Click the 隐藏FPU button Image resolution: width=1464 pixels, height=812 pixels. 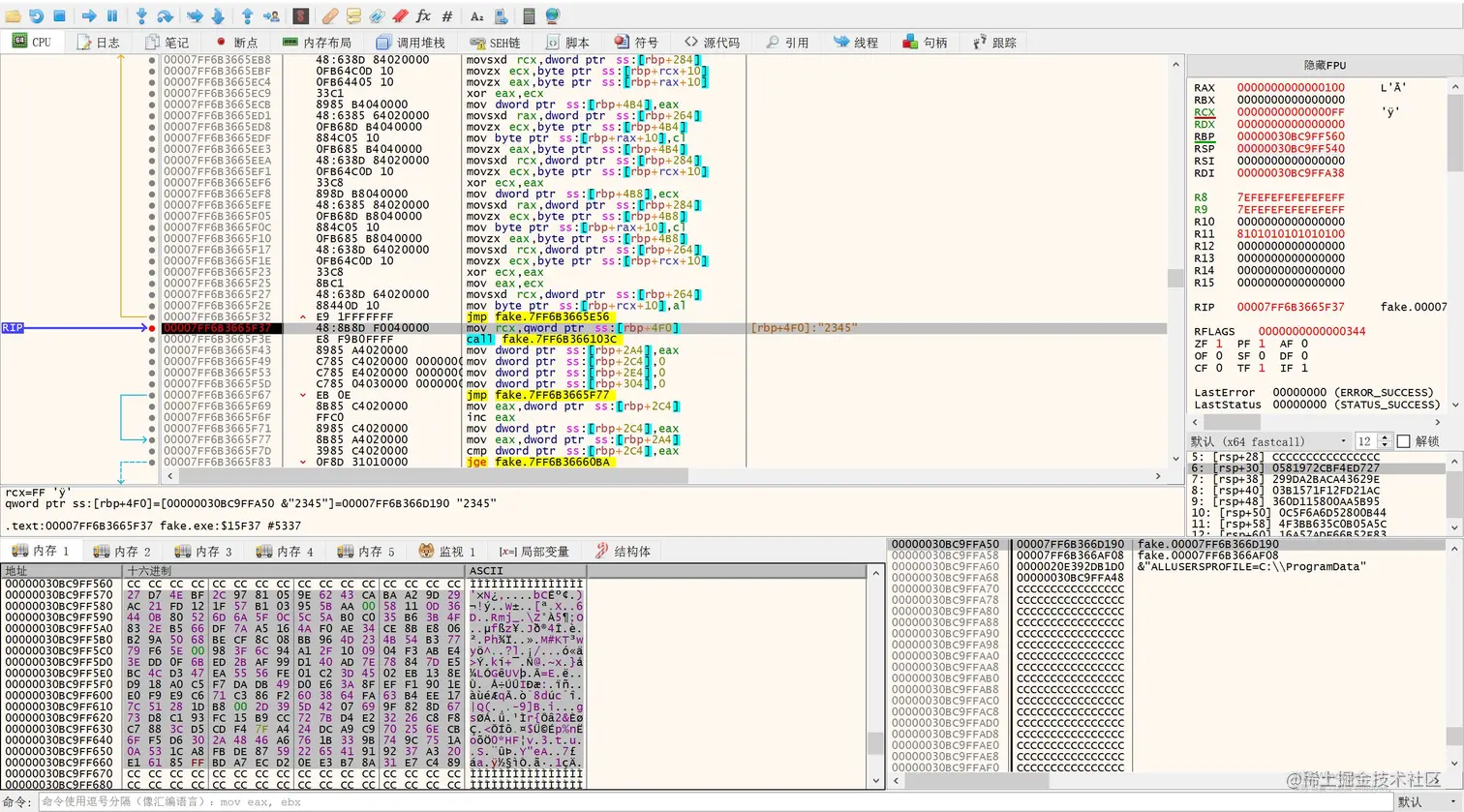pos(1325,65)
